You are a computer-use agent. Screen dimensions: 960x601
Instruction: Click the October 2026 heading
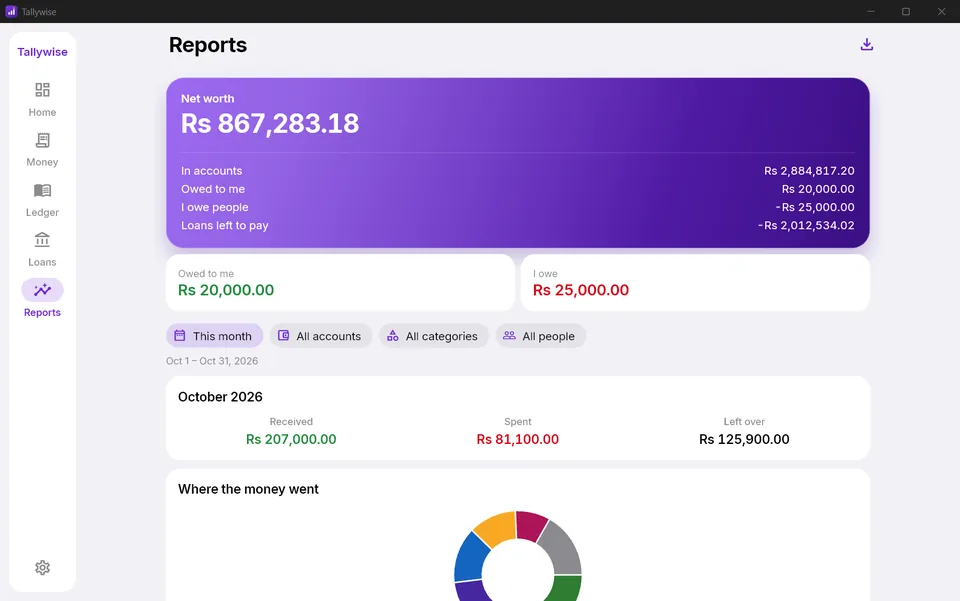tap(220, 397)
